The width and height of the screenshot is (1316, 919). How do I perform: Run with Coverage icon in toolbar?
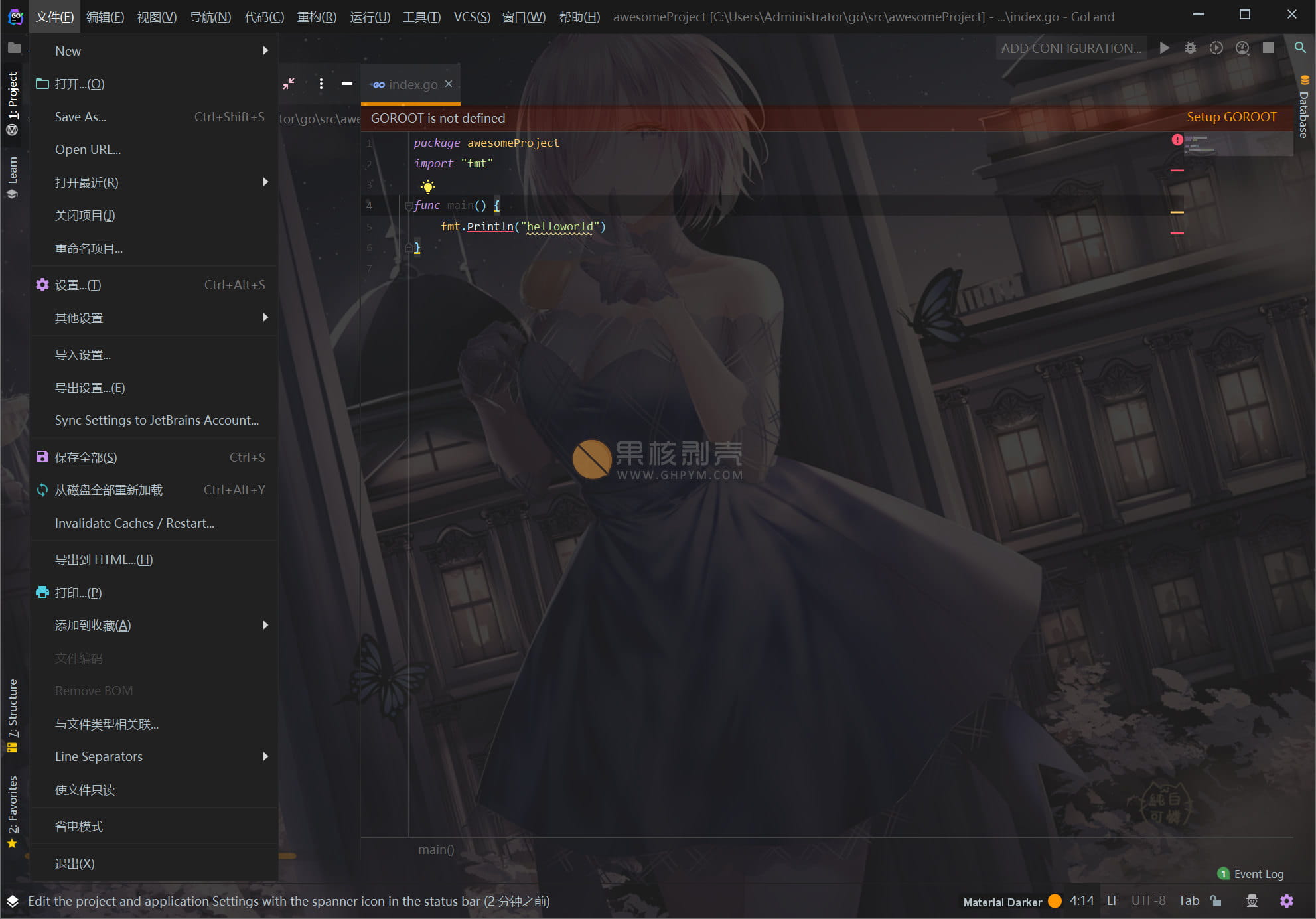coord(1216,48)
